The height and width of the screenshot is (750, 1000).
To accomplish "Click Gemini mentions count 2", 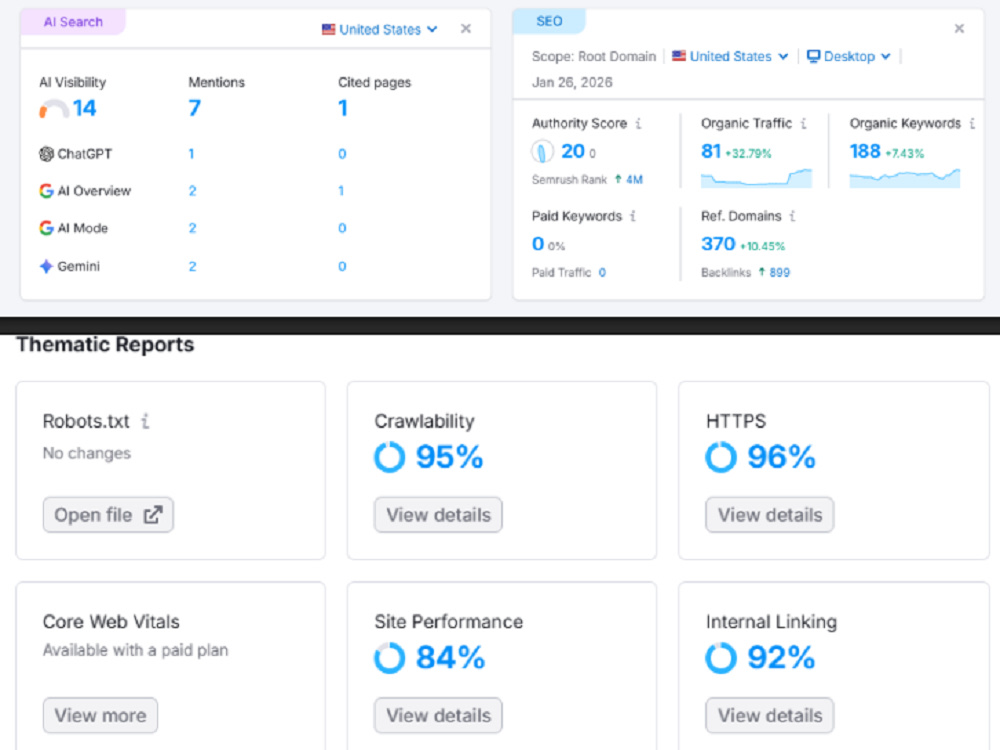I will point(192,266).
